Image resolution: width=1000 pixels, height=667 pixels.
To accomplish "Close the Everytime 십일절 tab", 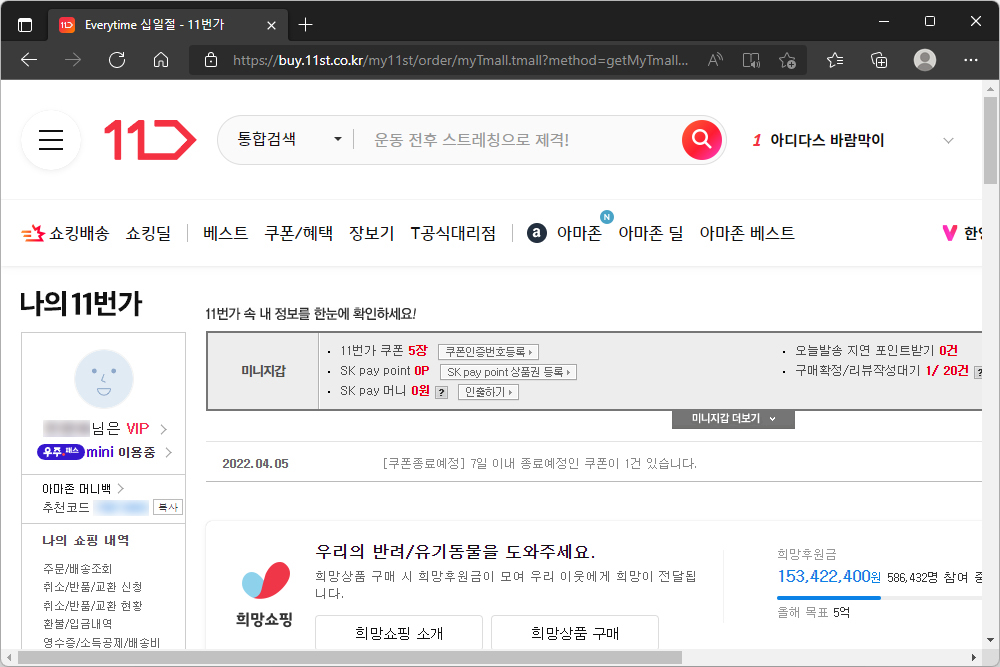I will pyautogui.click(x=271, y=25).
